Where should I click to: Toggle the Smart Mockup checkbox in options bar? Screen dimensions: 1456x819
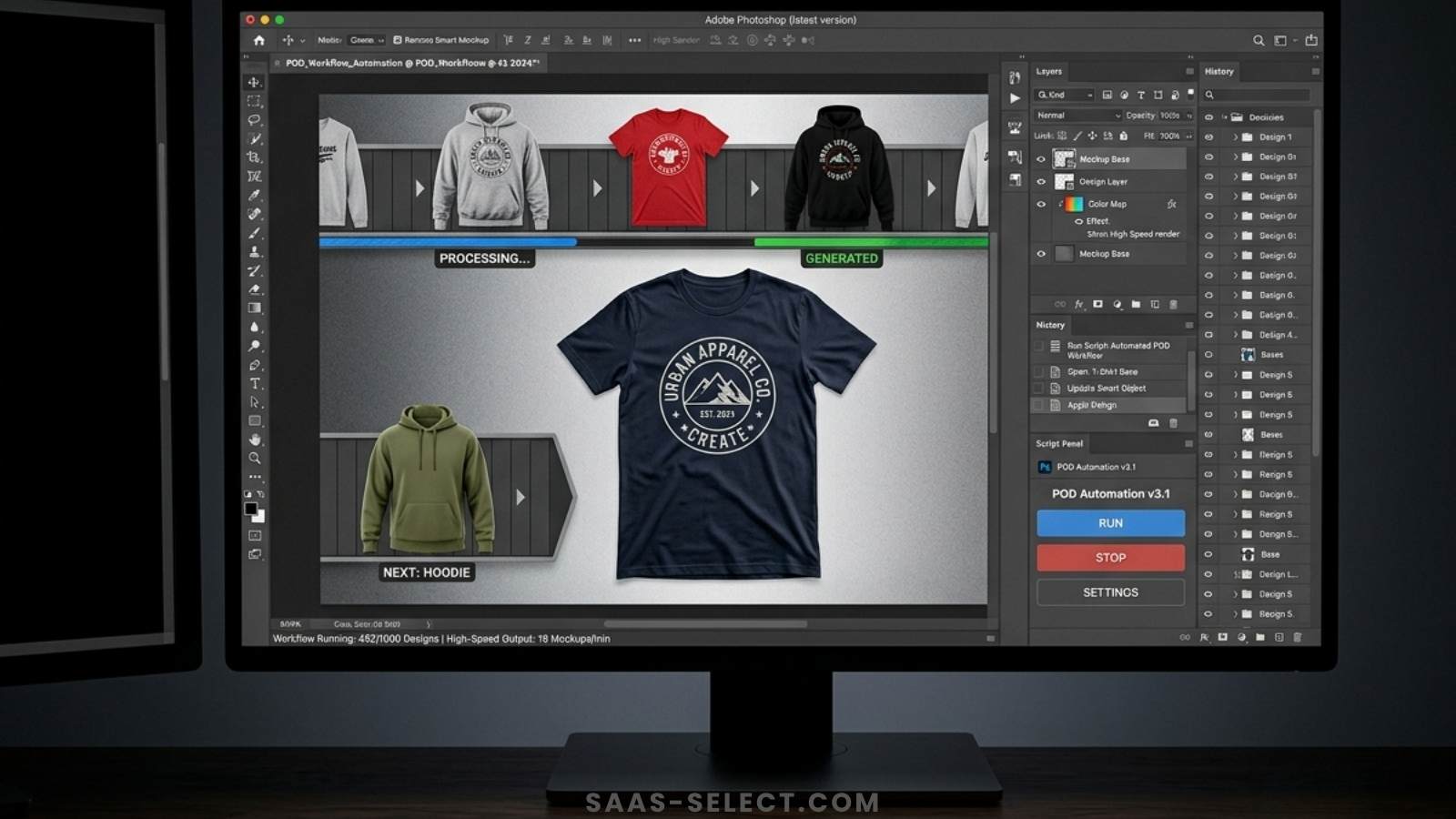tap(398, 40)
